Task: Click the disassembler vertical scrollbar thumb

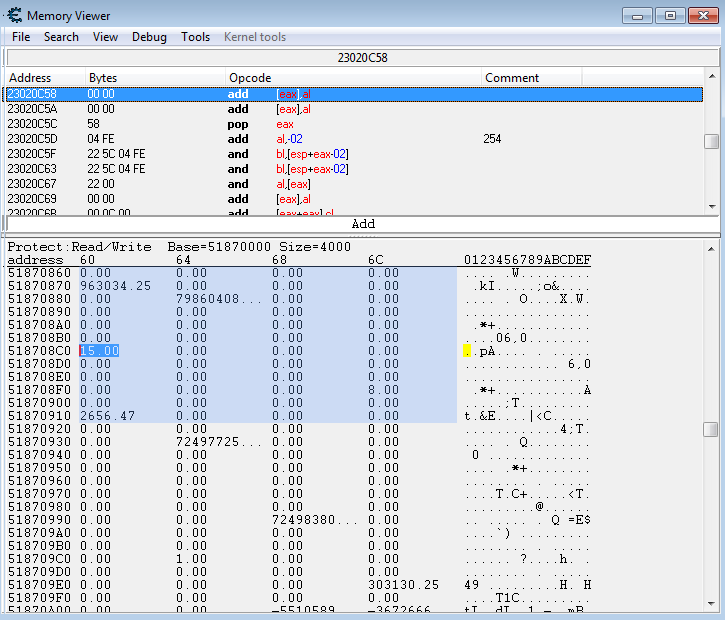Action: tap(711, 142)
